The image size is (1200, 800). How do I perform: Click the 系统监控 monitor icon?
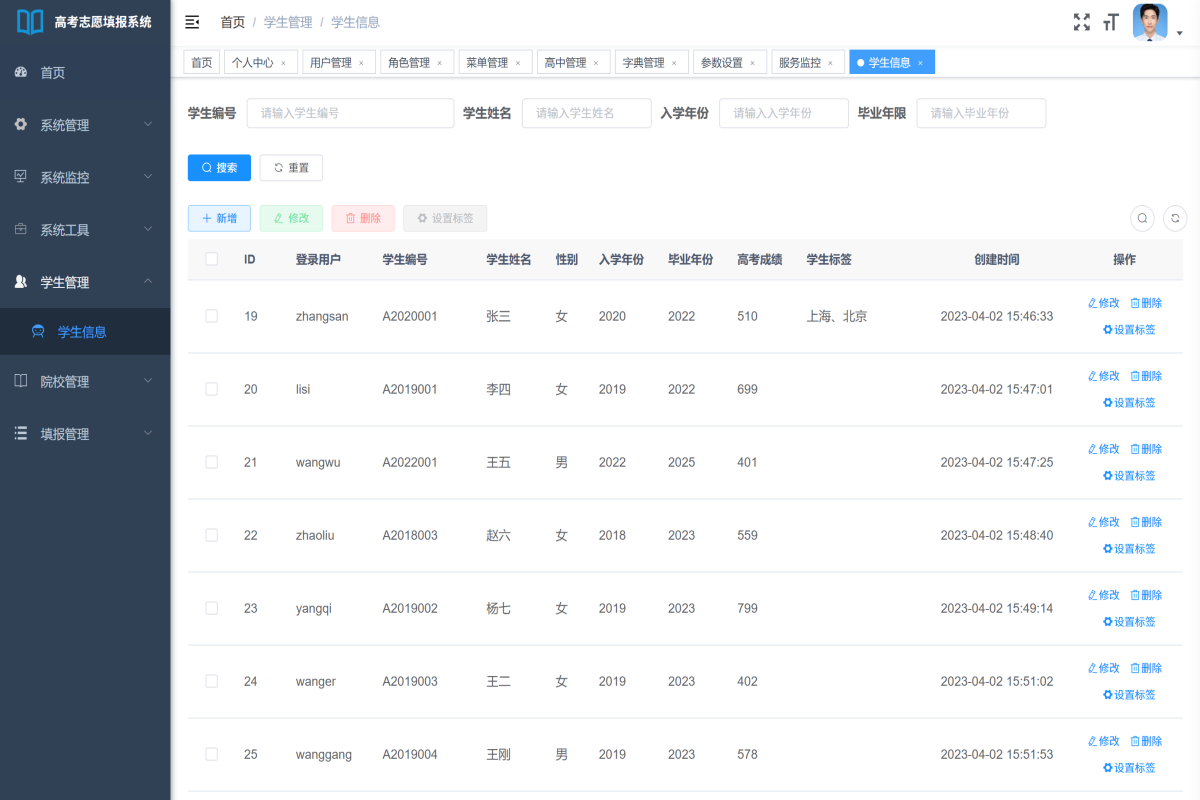pos(22,177)
